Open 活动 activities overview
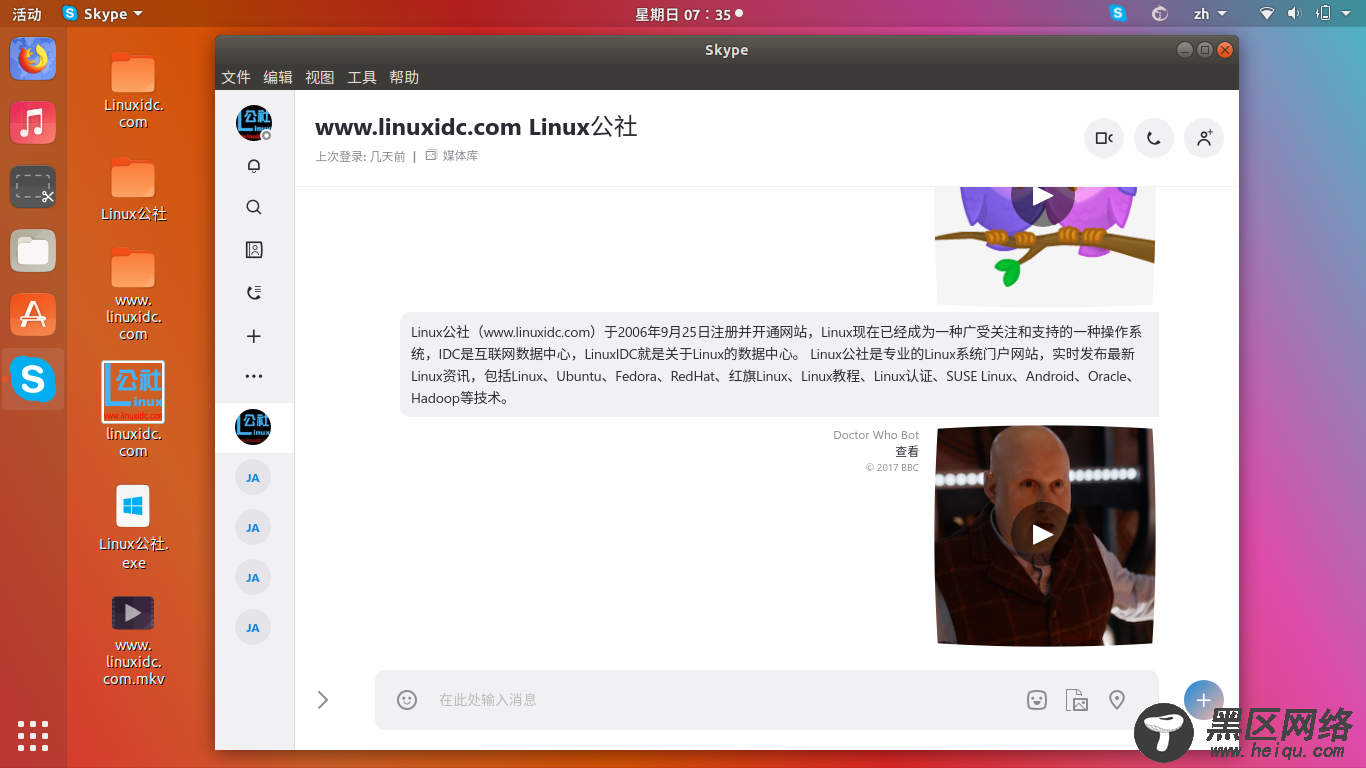 pos(27,14)
